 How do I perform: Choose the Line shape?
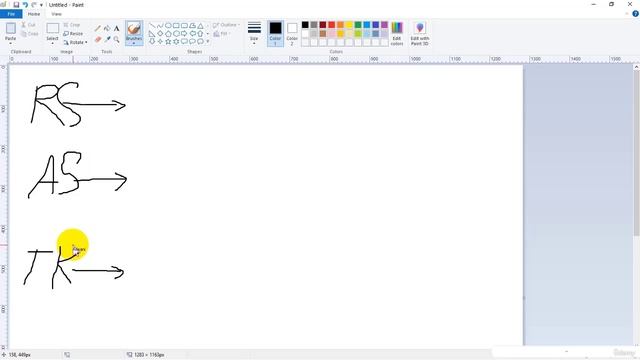(x=152, y=25)
